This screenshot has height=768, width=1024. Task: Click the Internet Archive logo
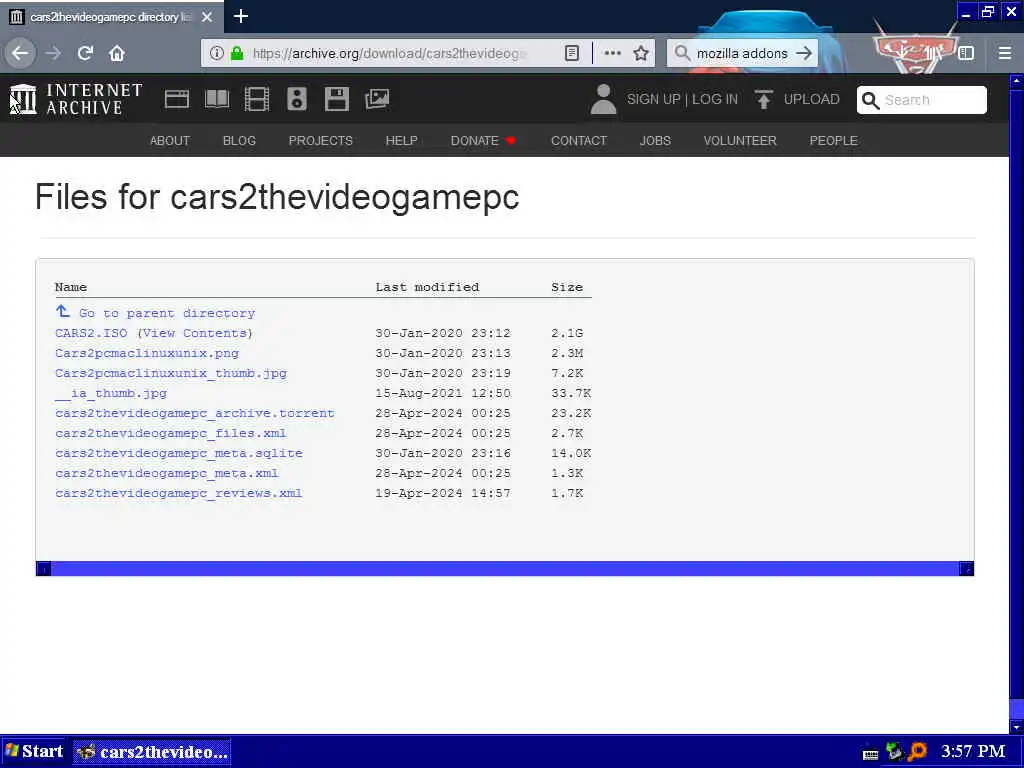tap(76, 99)
